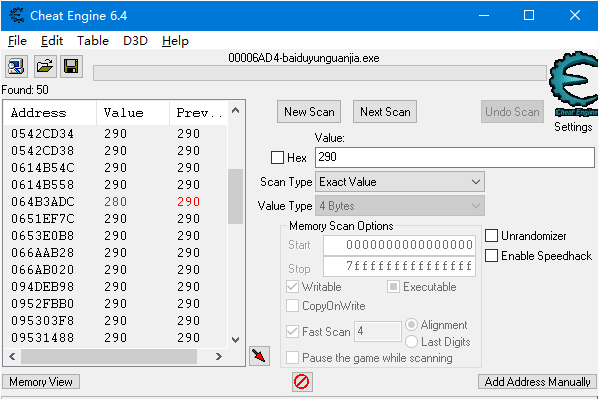
Task: Click the red arrow add-to-list icon
Action: tap(259, 356)
